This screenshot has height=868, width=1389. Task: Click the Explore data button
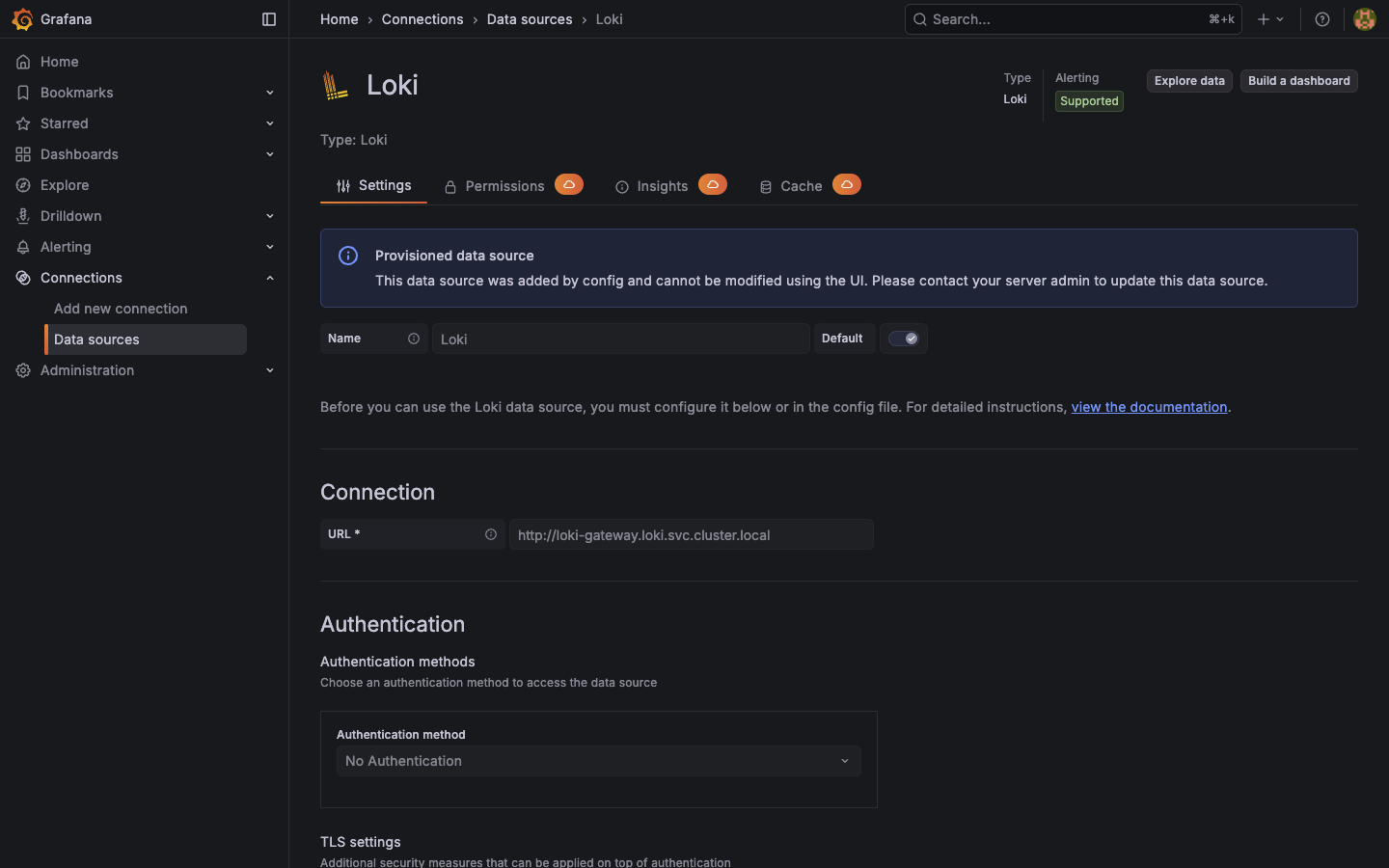[1189, 81]
